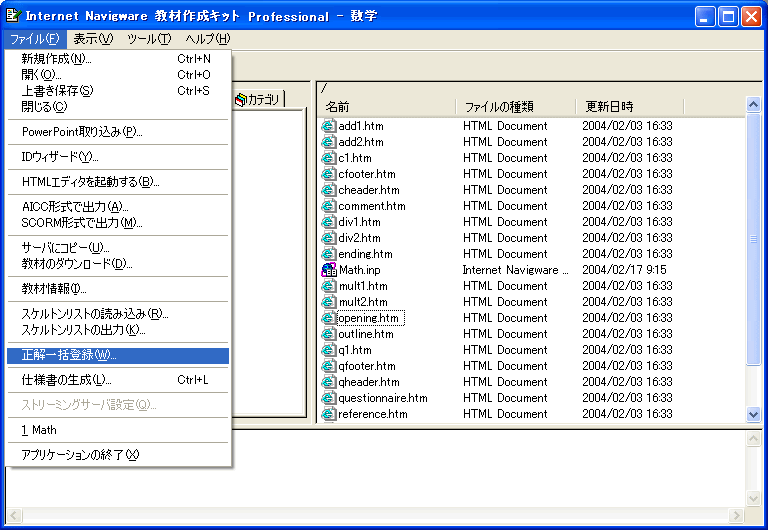The width and height of the screenshot is (768, 530).
Task: Select 上書き保存(S) menu entry
Action: (x=118, y=91)
